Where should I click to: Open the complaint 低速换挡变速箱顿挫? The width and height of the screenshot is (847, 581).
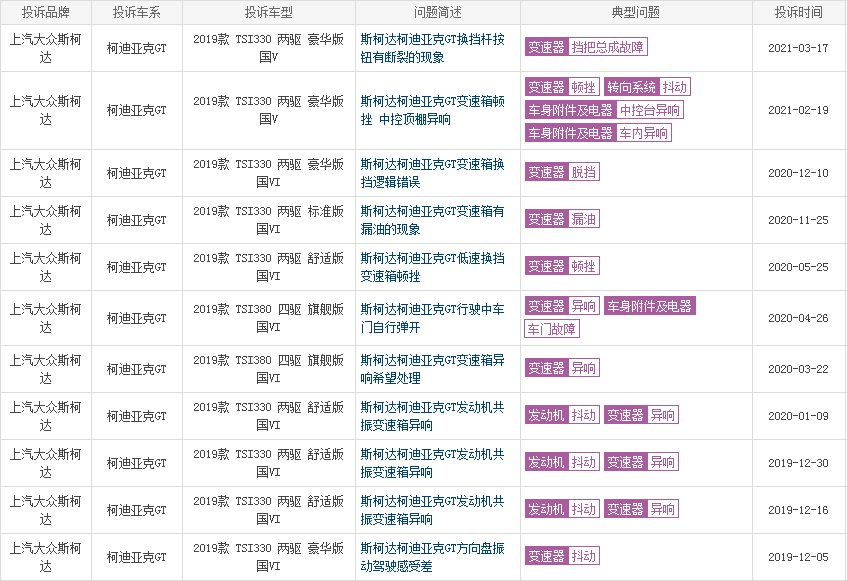click(x=432, y=267)
